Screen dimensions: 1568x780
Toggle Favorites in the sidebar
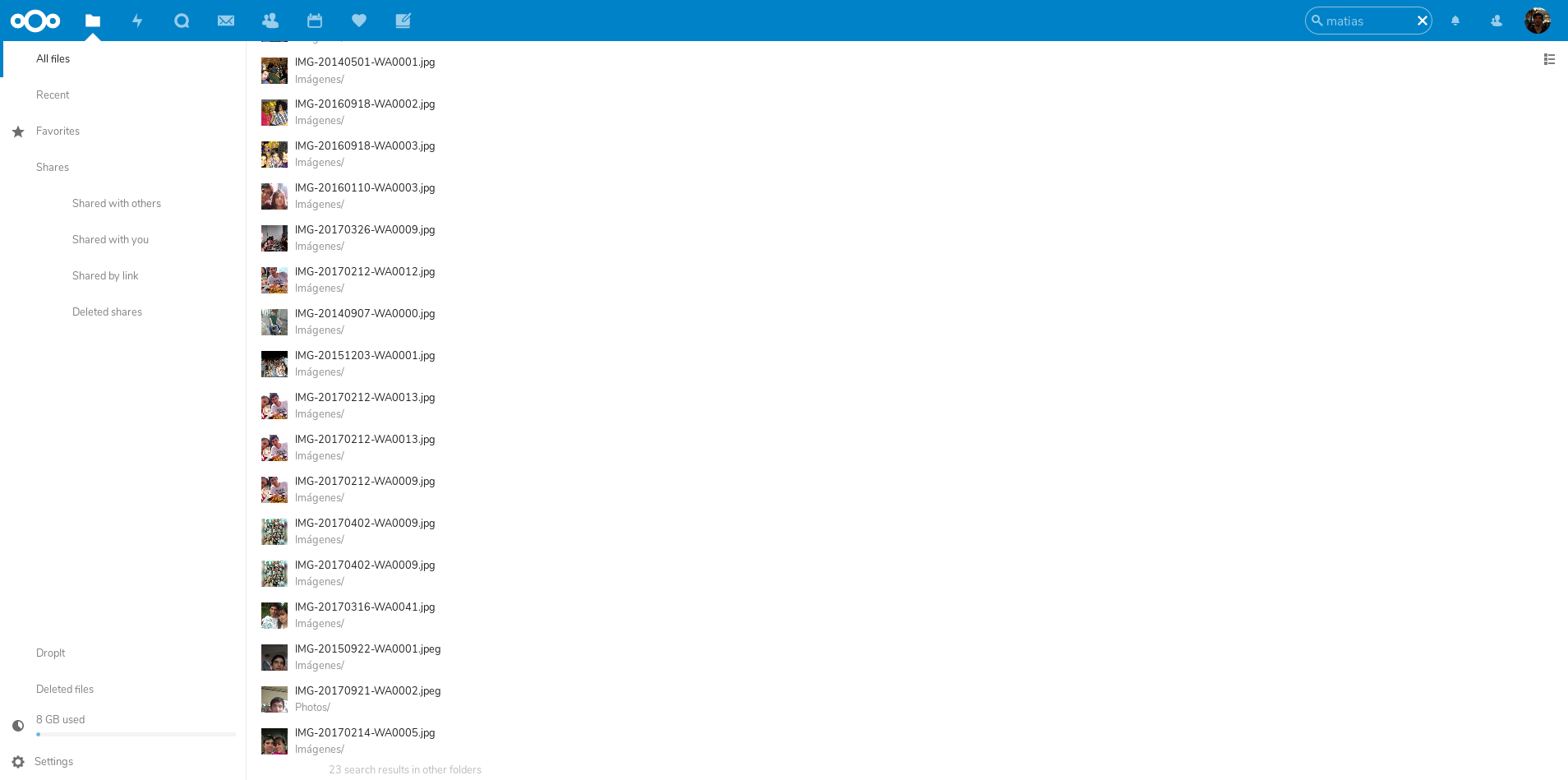[x=58, y=131]
